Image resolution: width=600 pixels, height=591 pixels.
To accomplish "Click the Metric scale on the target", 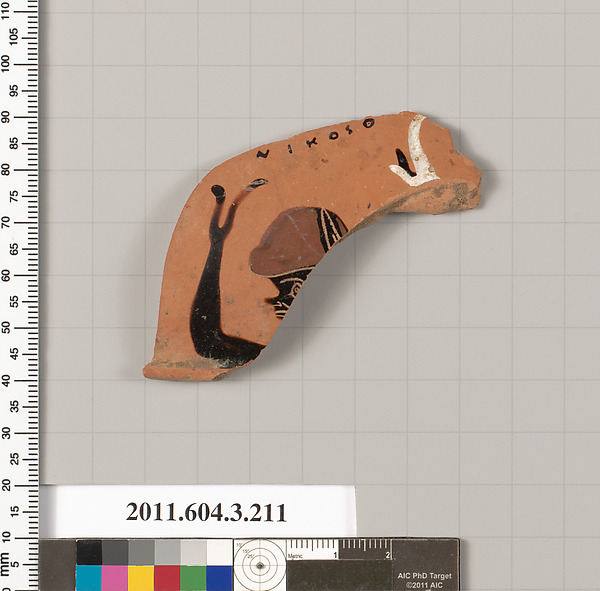I will 339,550.
